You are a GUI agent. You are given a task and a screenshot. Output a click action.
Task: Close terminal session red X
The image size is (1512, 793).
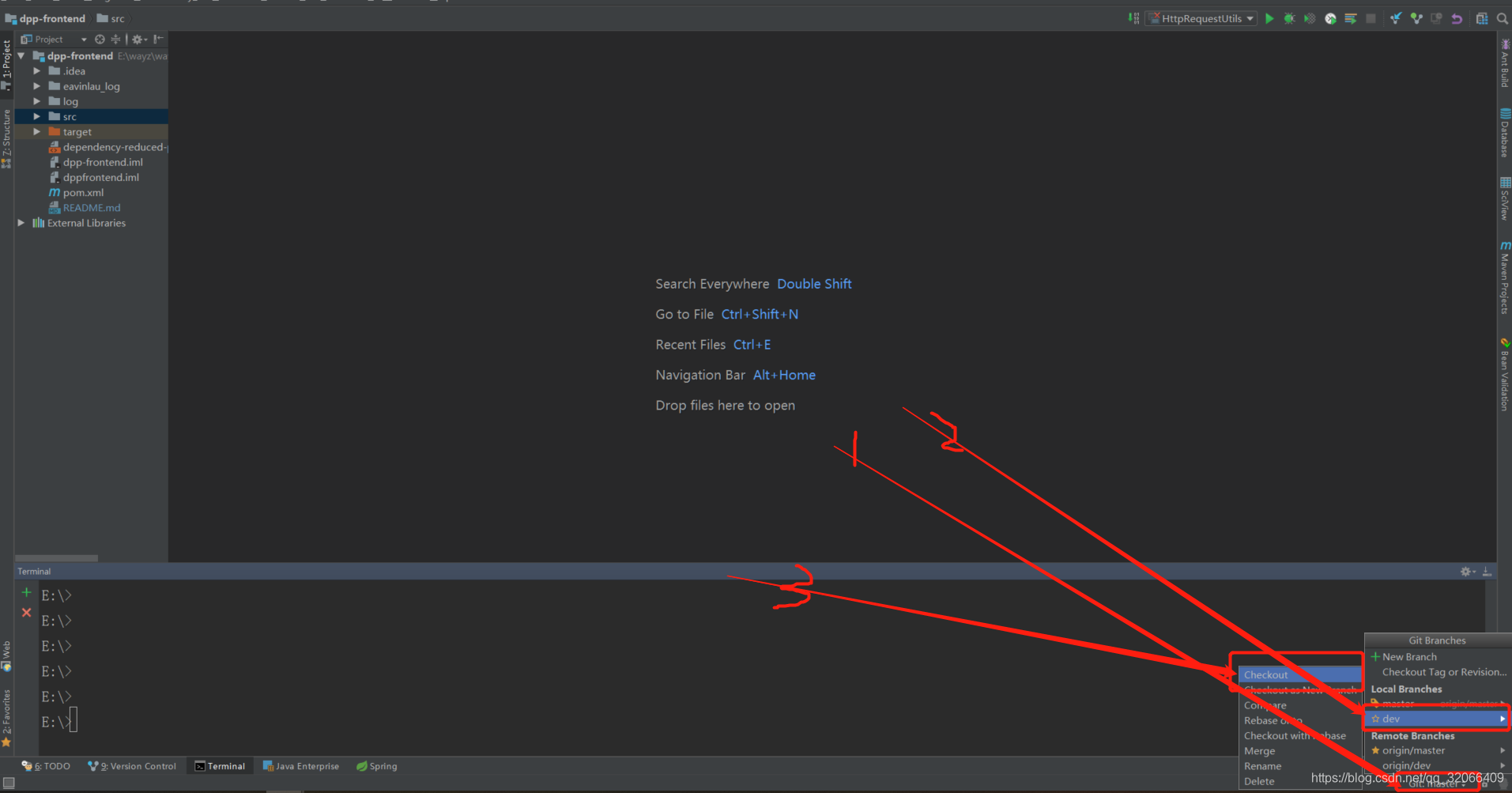[26, 613]
